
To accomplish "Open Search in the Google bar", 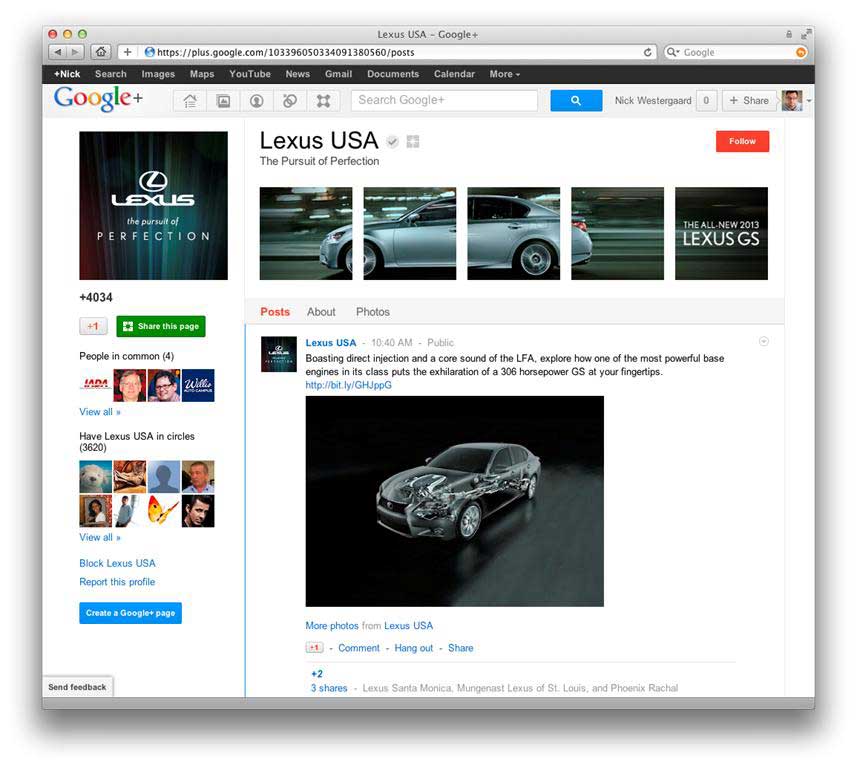I will (x=110, y=74).
